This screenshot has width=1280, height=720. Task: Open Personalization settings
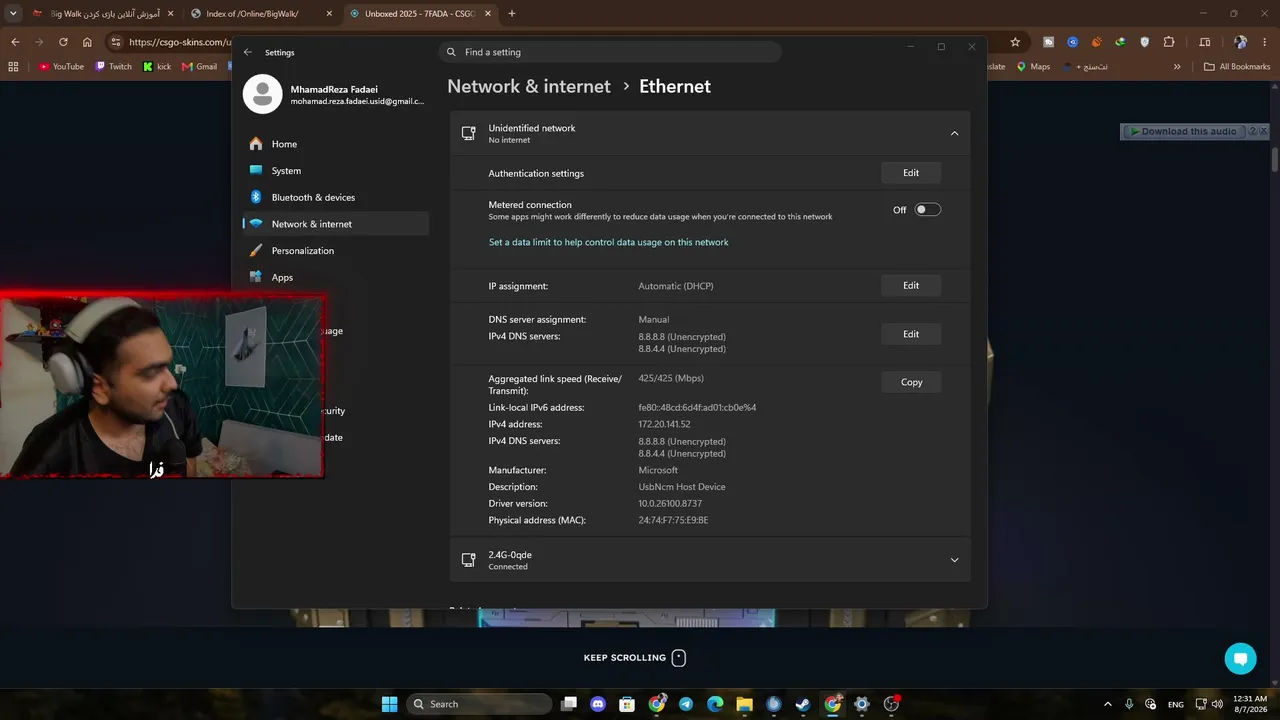tap(336, 251)
